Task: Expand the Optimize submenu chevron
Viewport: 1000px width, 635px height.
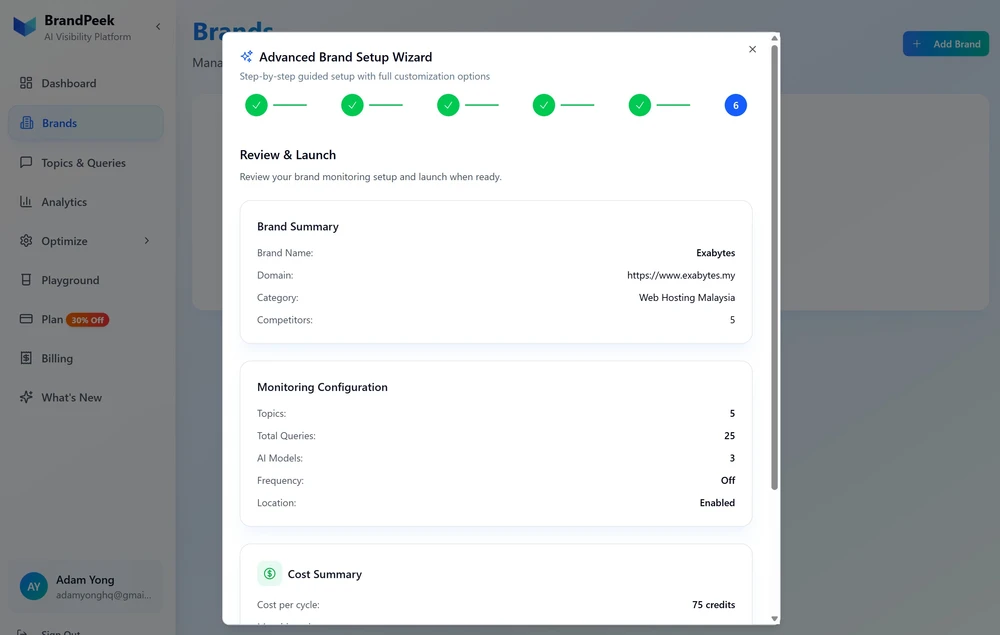Action: pos(147,240)
